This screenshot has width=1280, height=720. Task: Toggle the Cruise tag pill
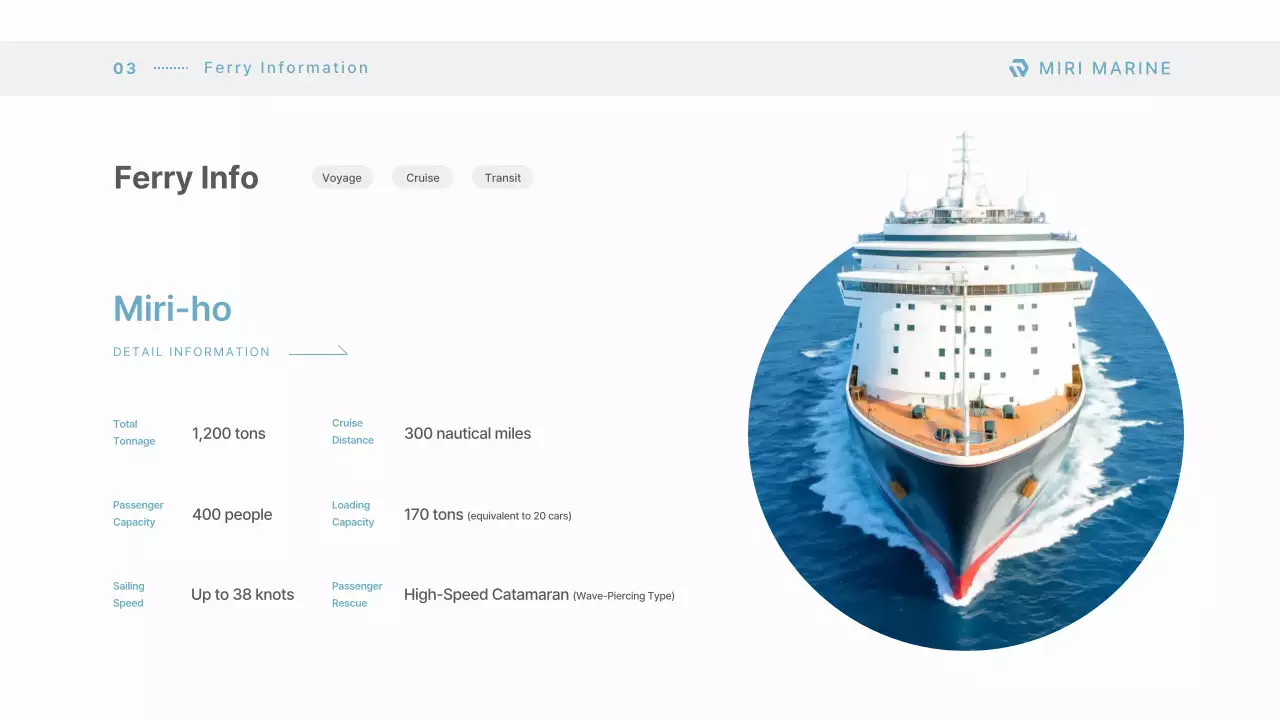[x=422, y=177]
